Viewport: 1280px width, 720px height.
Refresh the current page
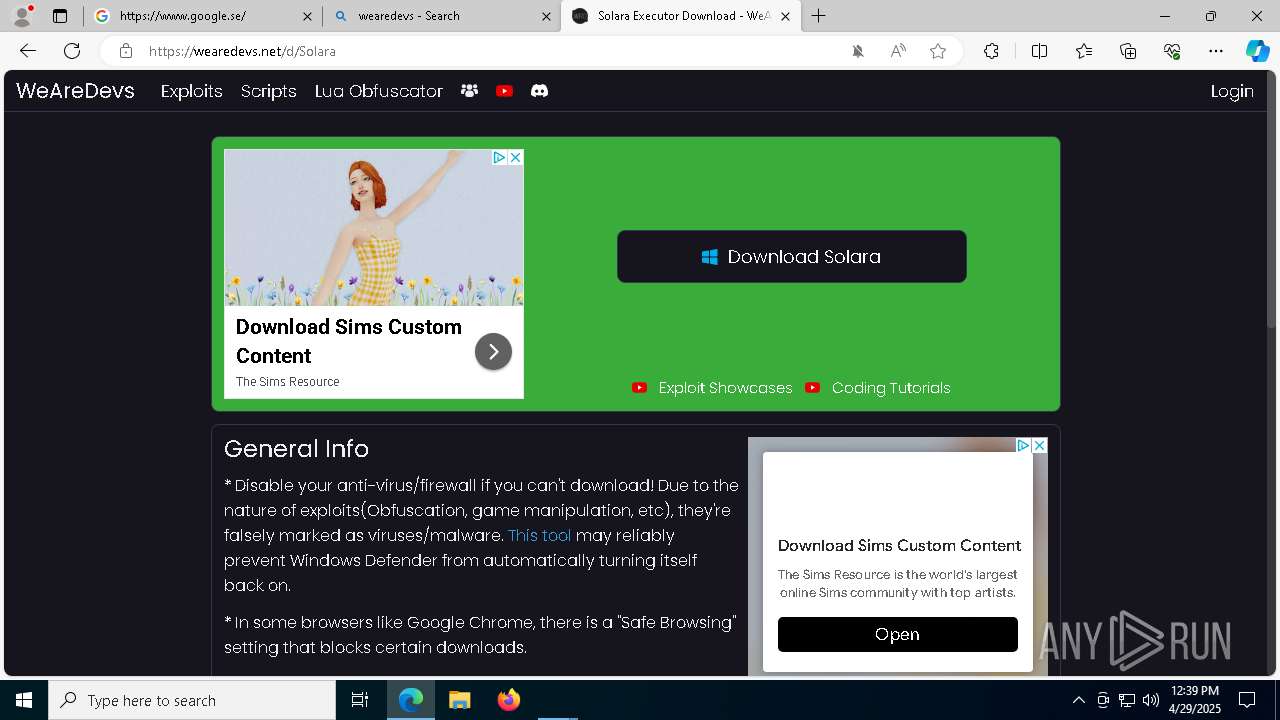[72, 51]
